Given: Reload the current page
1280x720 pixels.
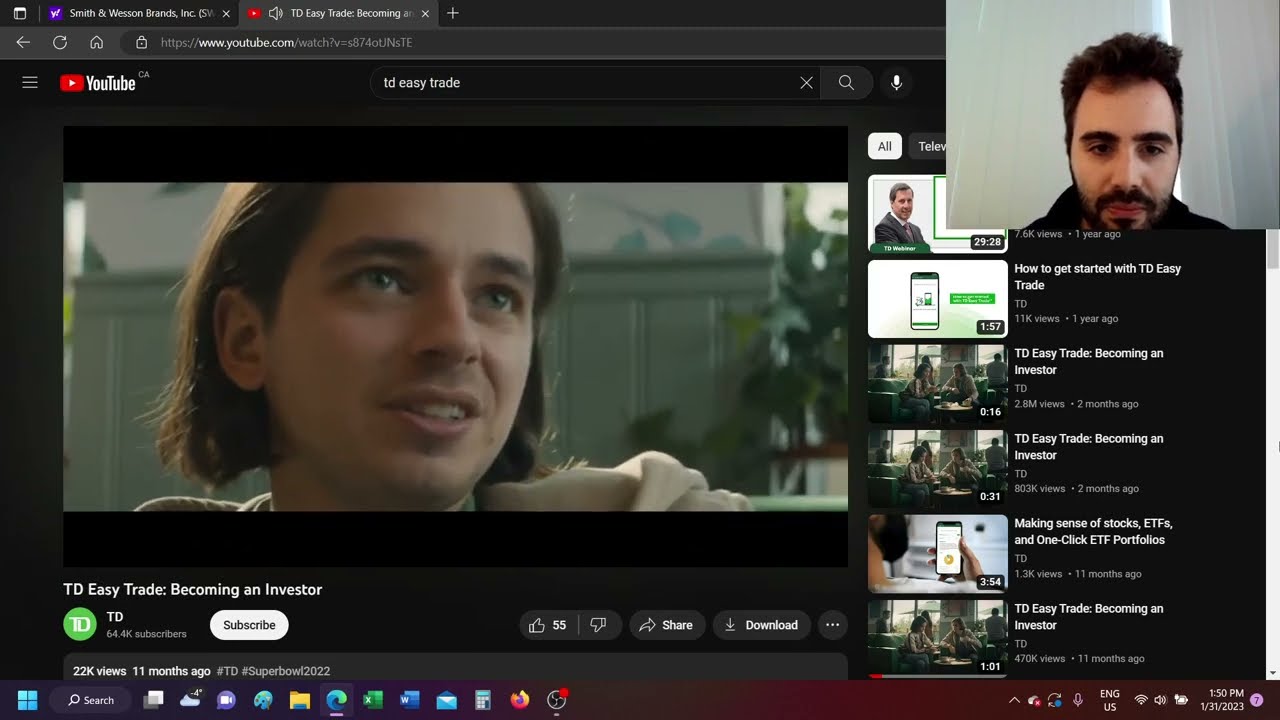Looking at the screenshot, I should click(x=60, y=42).
